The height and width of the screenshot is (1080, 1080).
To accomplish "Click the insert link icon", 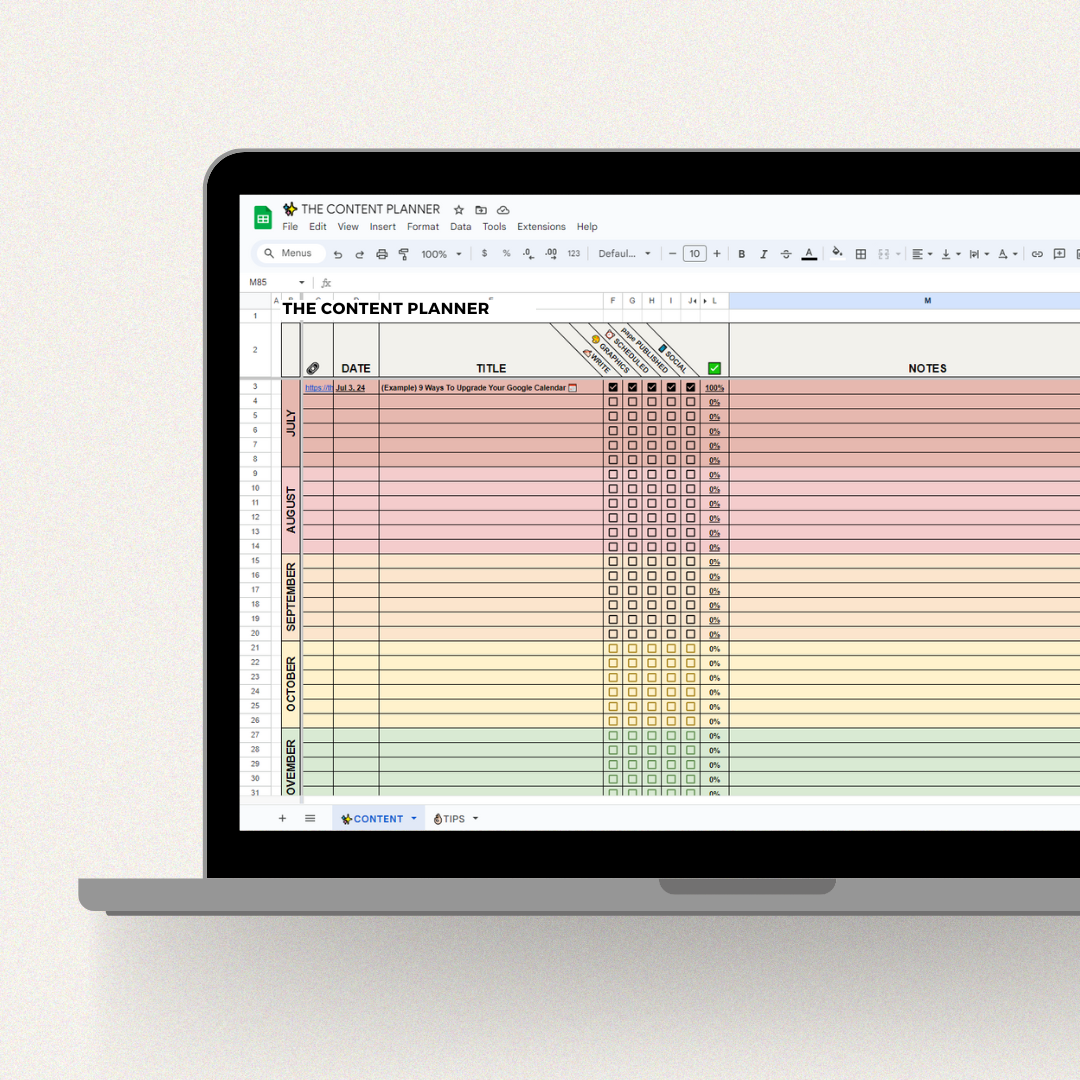I will coord(1037,254).
